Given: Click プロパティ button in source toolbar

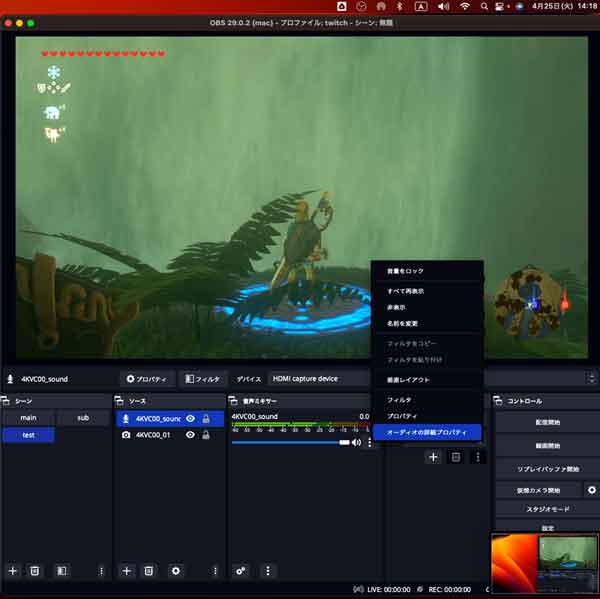Looking at the screenshot, I should click(147, 379).
